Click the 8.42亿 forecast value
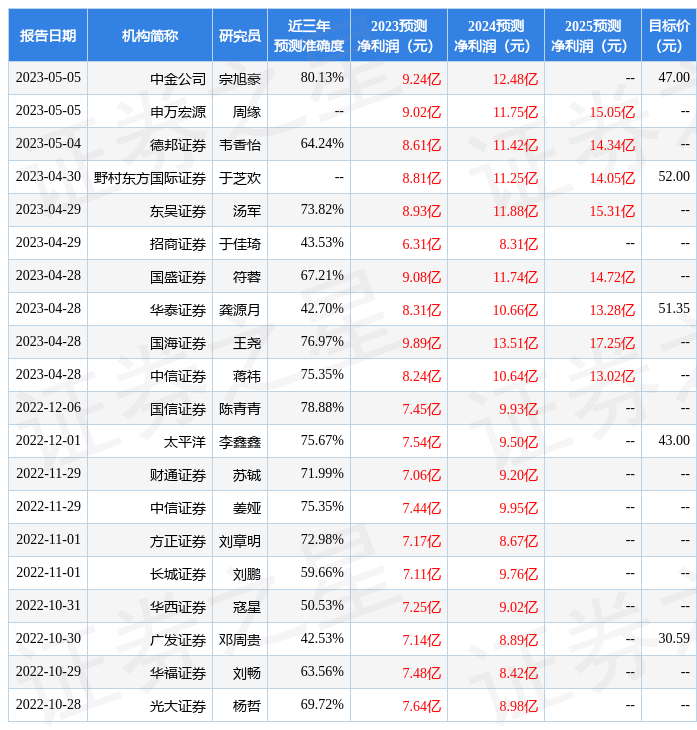The image size is (697, 730). [518, 674]
